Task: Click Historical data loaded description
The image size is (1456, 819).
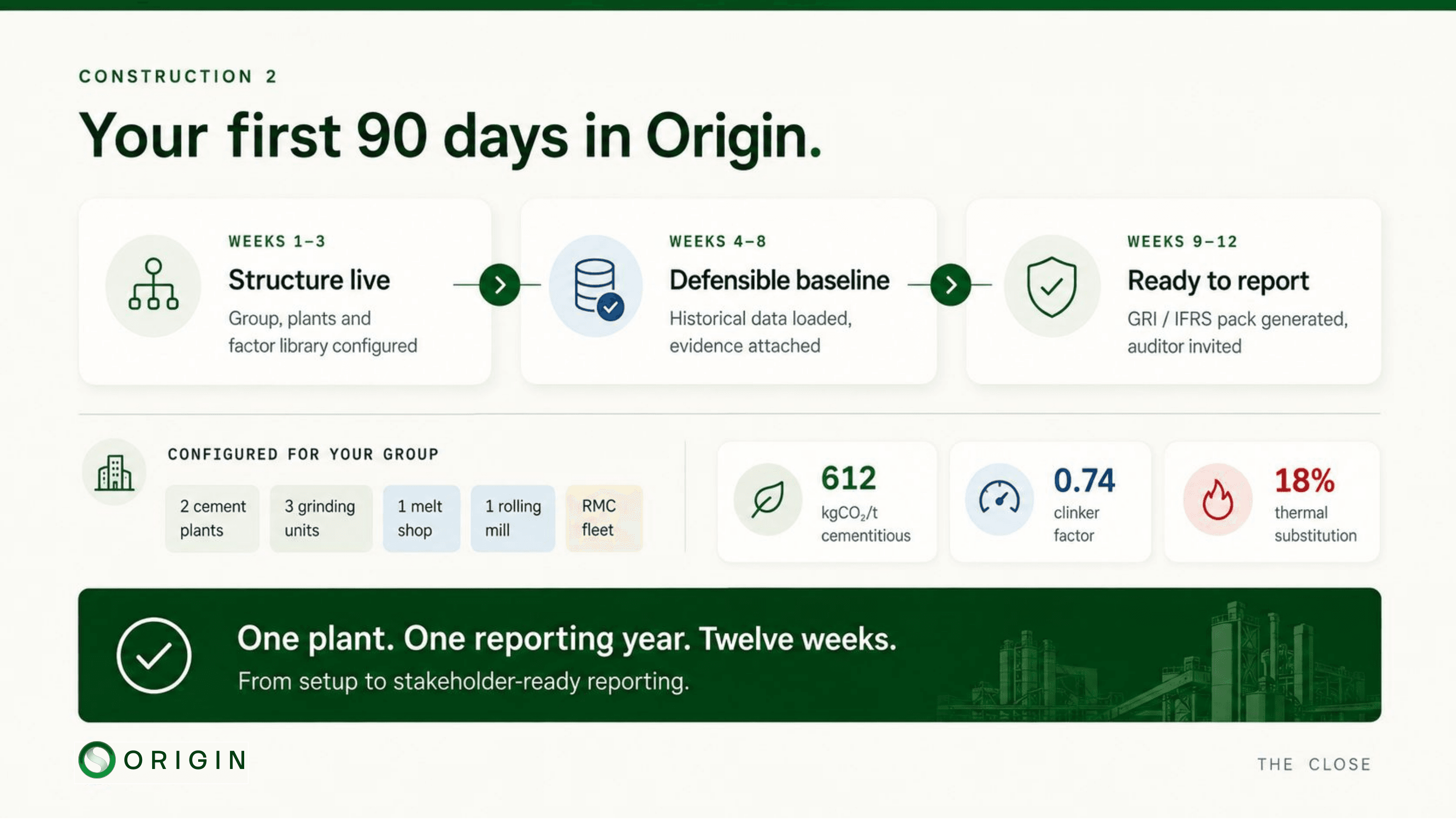Action: (761, 332)
